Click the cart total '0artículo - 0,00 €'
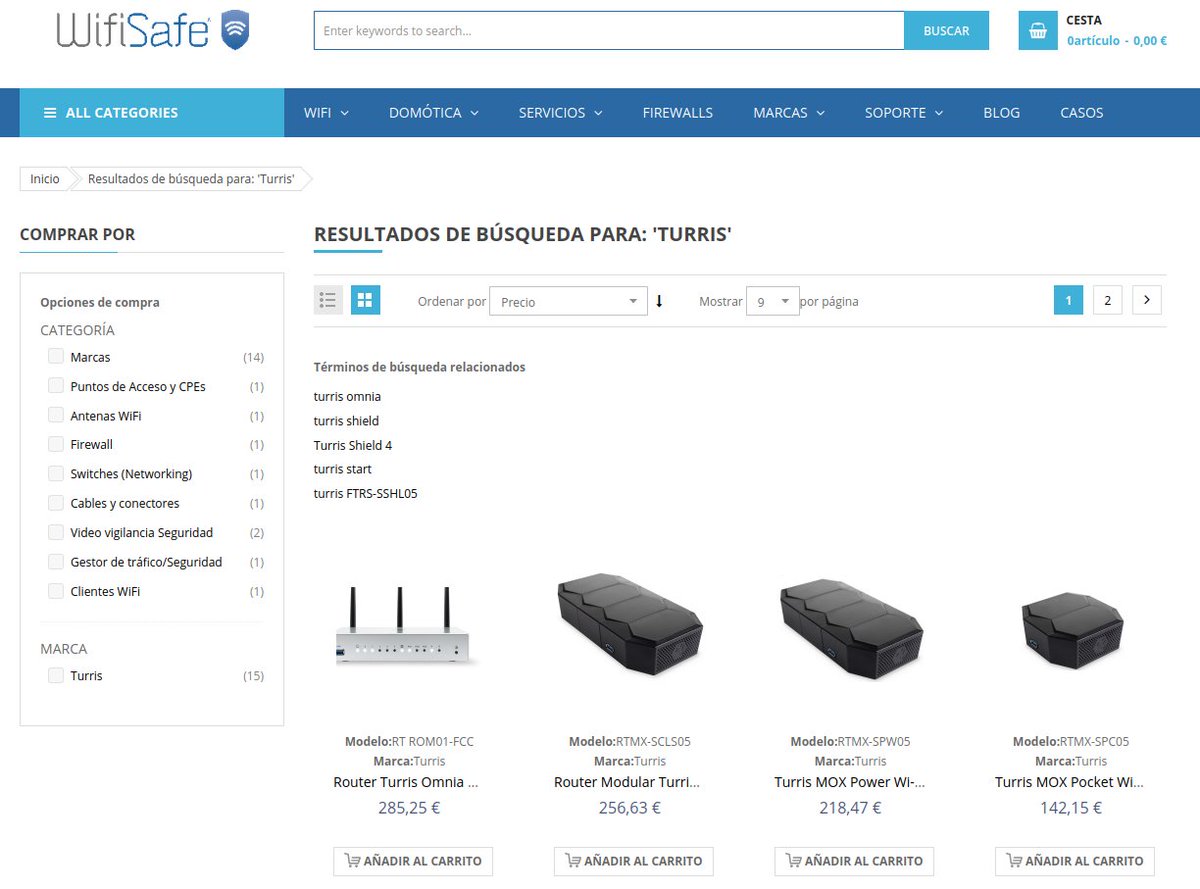 (1117, 41)
